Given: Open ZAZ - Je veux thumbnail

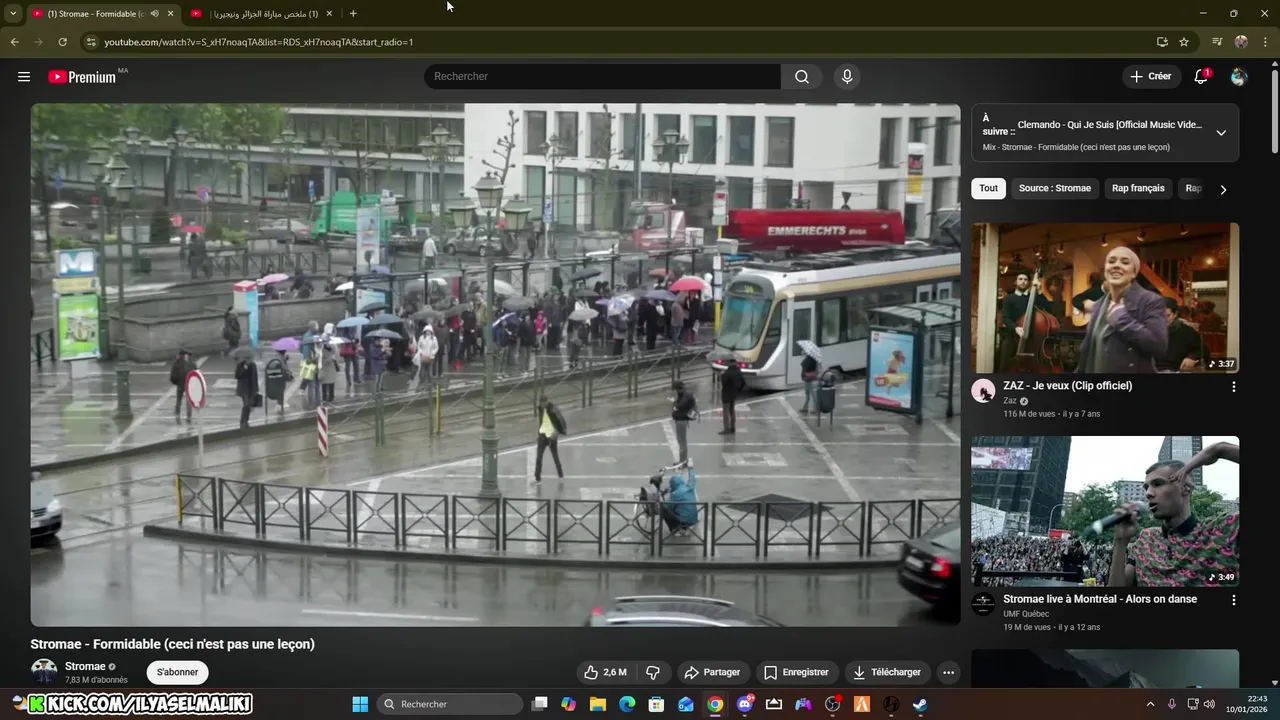Looking at the screenshot, I should (1105, 298).
